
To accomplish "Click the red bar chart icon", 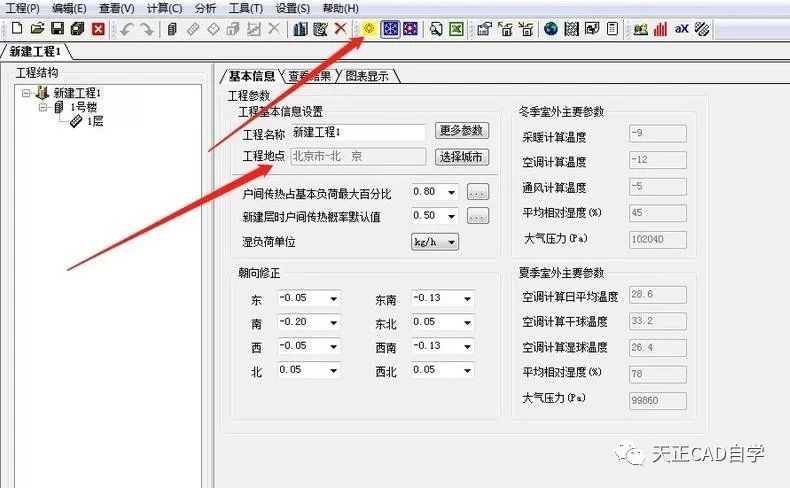I will (661, 29).
